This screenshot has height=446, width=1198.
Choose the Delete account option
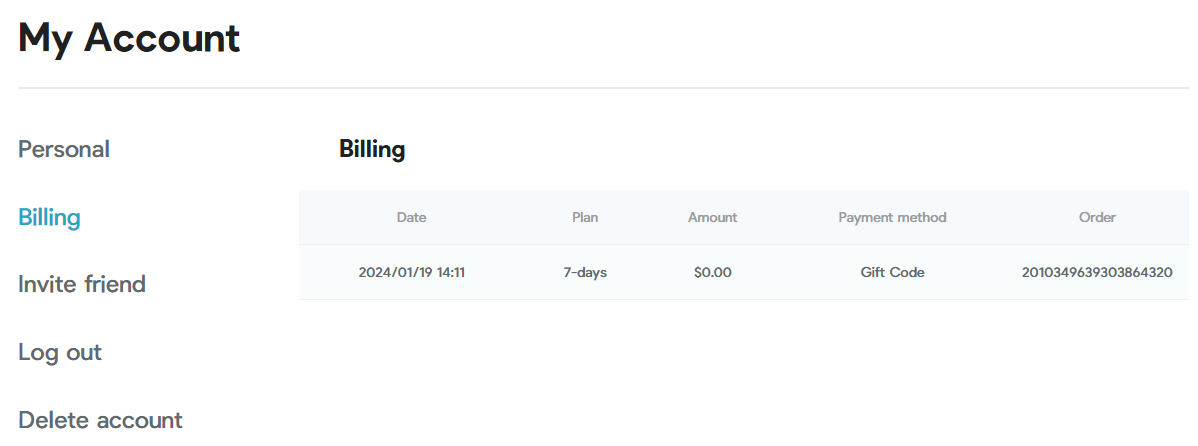point(100,420)
